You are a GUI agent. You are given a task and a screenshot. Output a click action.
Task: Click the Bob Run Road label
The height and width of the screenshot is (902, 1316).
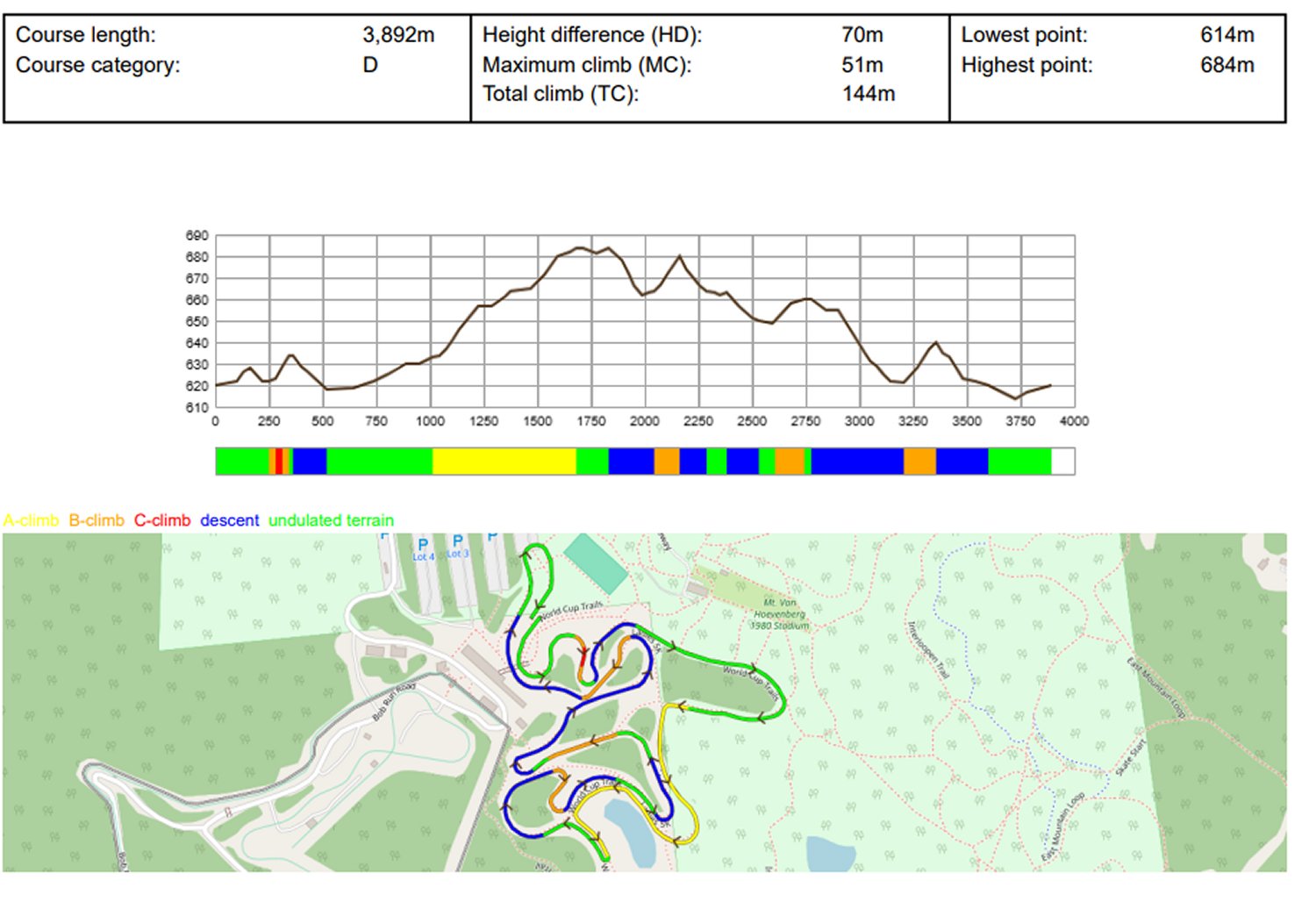[393, 702]
